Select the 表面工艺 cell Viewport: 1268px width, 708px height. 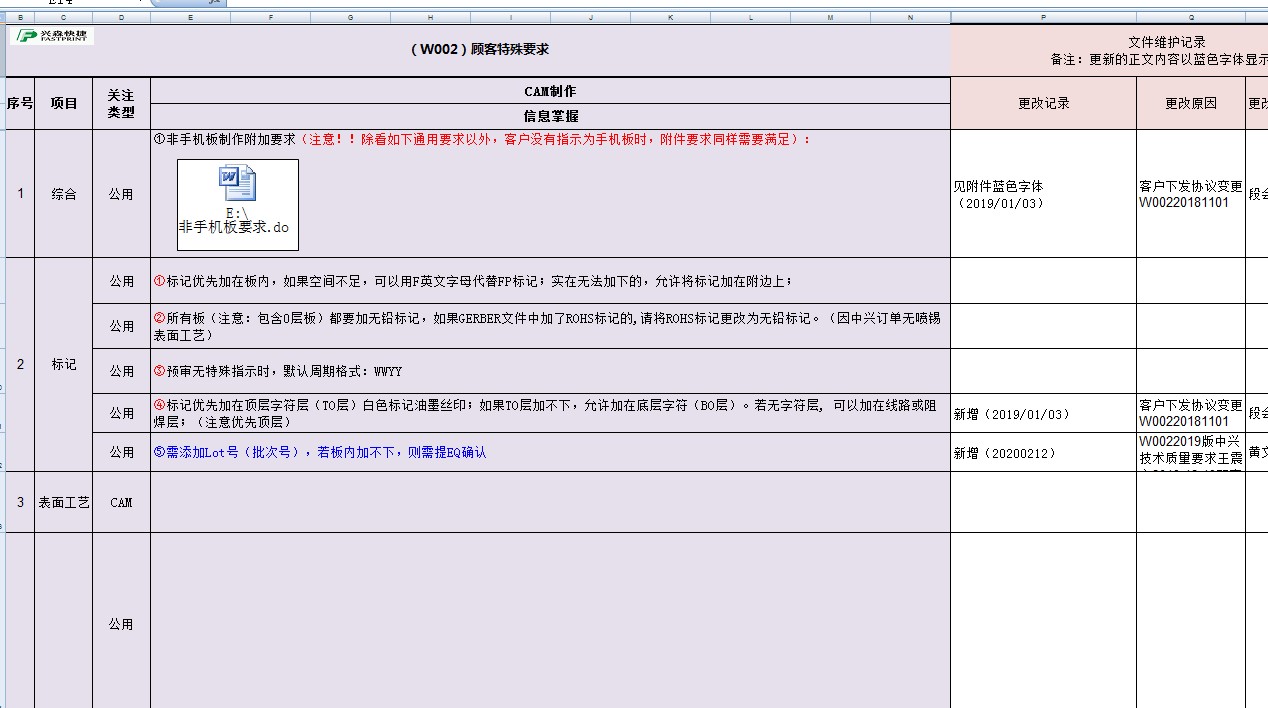tap(64, 502)
